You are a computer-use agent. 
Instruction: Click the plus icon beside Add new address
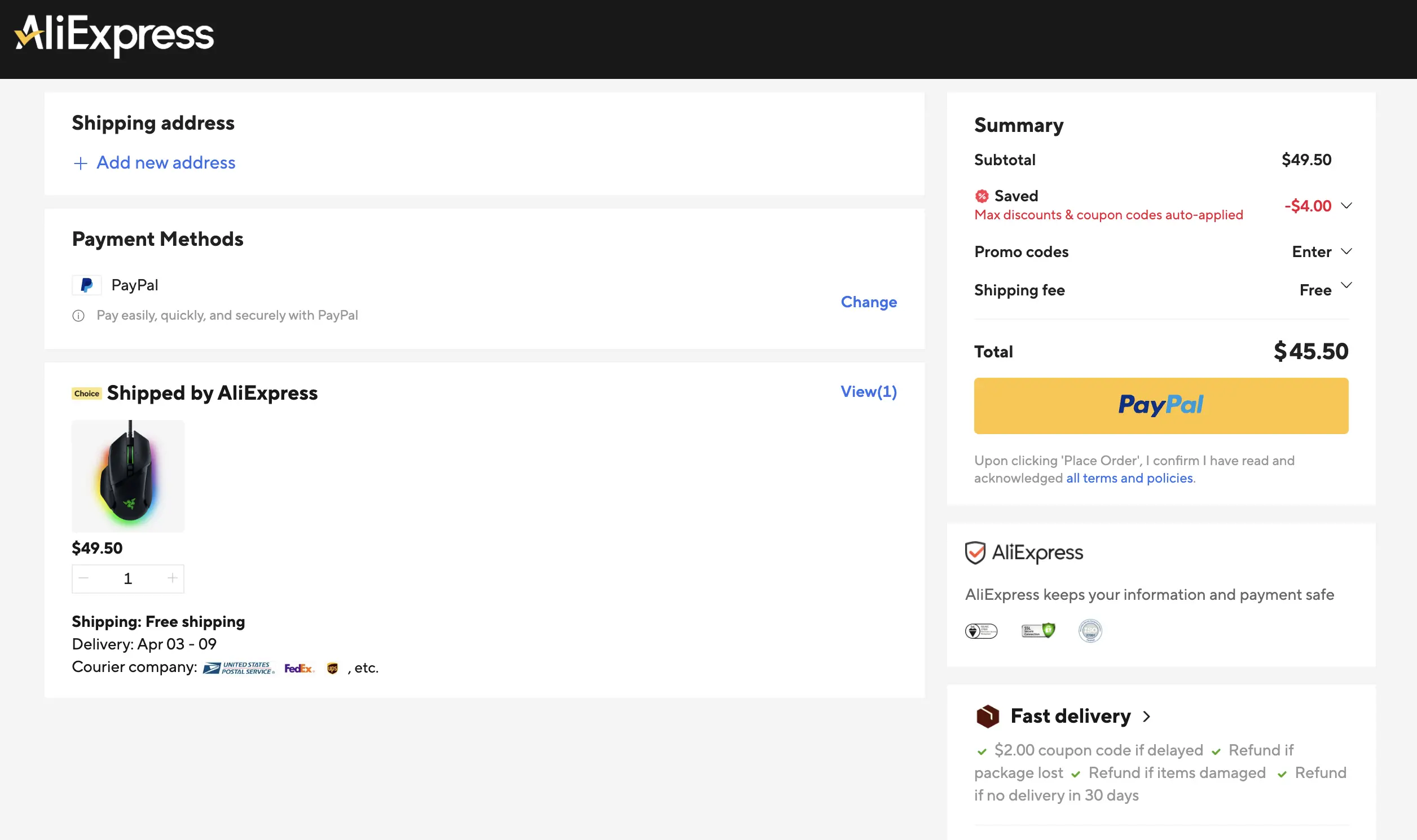(x=81, y=163)
